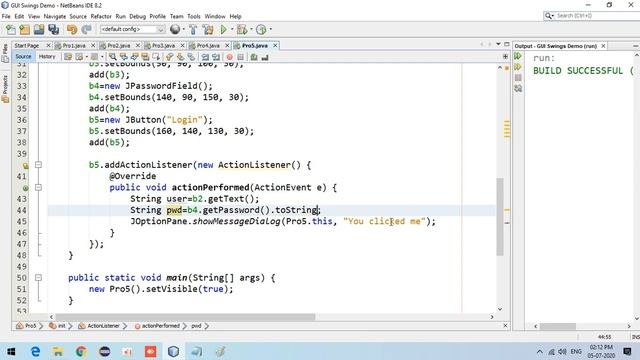The height and width of the screenshot is (360, 640).
Task: Switch to the Pro1.java tab
Action: (x=73, y=46)
